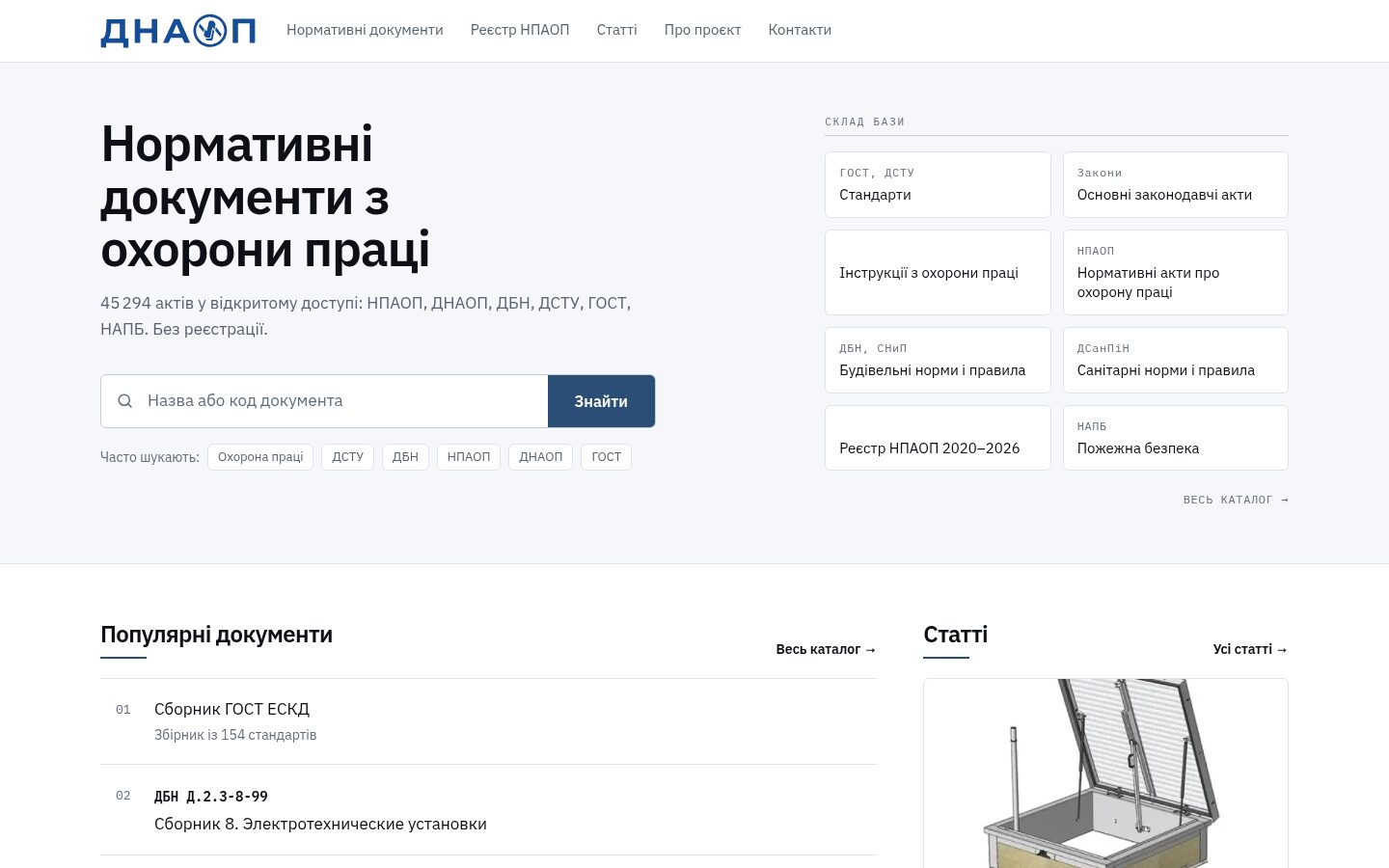
Task: Select the ДСТУ quick search chip
Action: (x=347, y=457)
